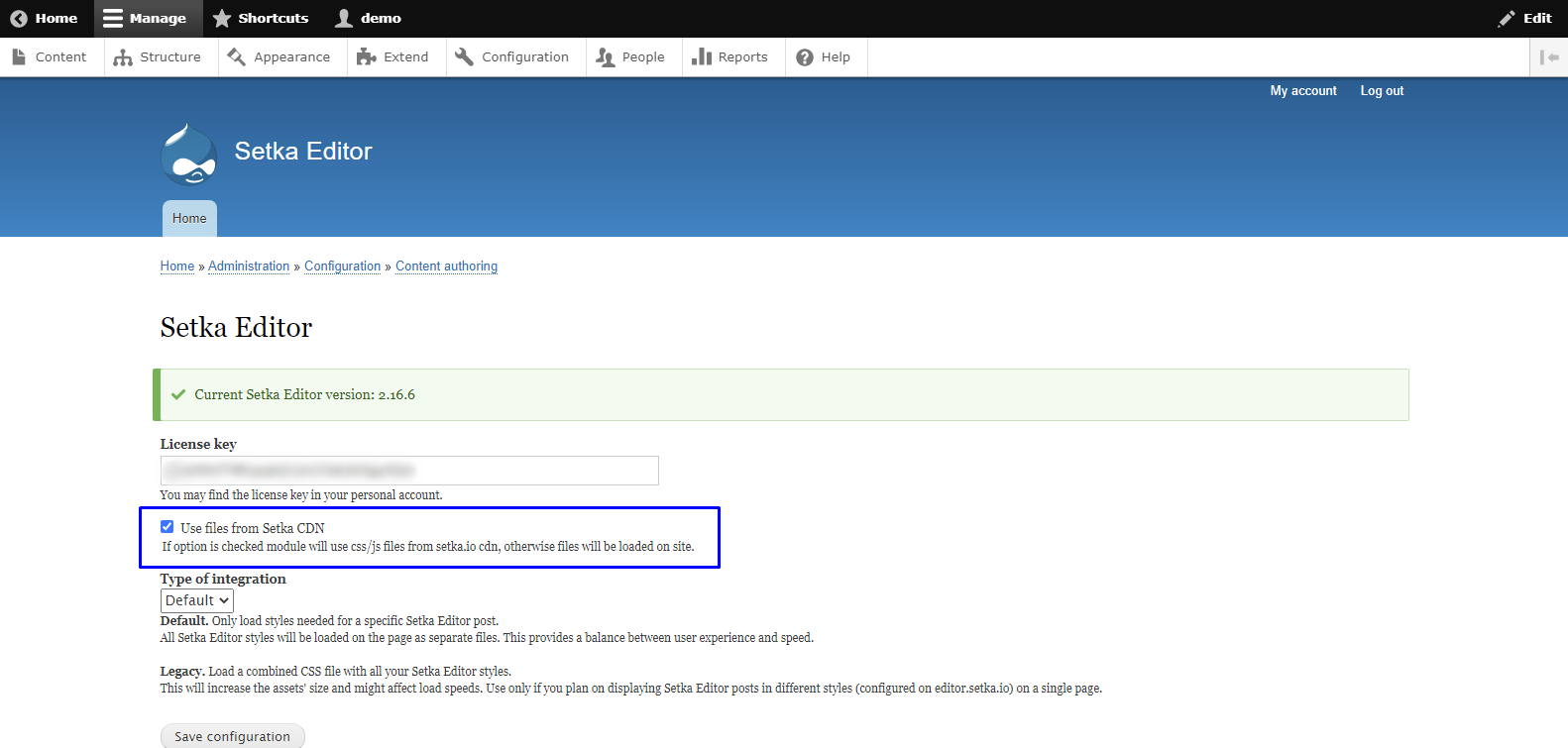Follow the Home breadcrumb link
This screenshot has width=1568, height=748.
177,267
